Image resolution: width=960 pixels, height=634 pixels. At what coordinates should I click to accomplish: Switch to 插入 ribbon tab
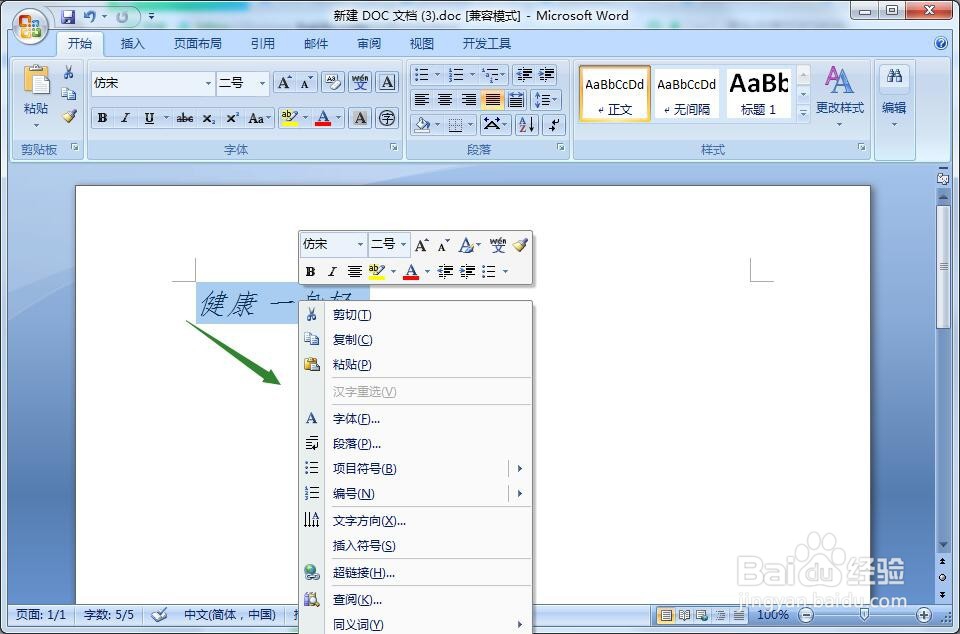pyautogui.click(x=132, y=44)
